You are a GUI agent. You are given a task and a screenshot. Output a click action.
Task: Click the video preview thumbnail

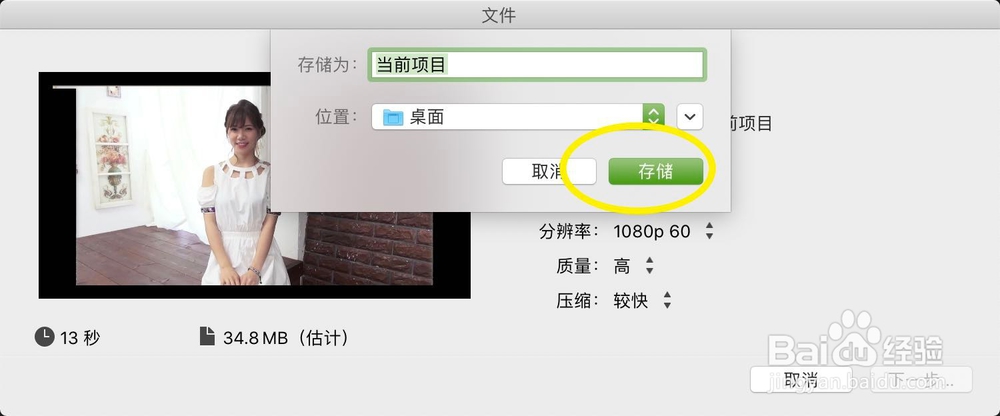tap(254, 185)
